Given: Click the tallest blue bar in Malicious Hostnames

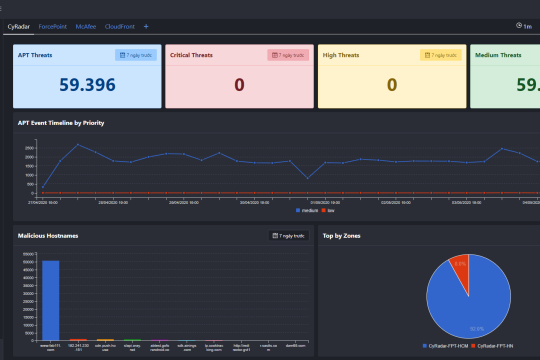Looking at the screenshot, I should pos(51,300).
